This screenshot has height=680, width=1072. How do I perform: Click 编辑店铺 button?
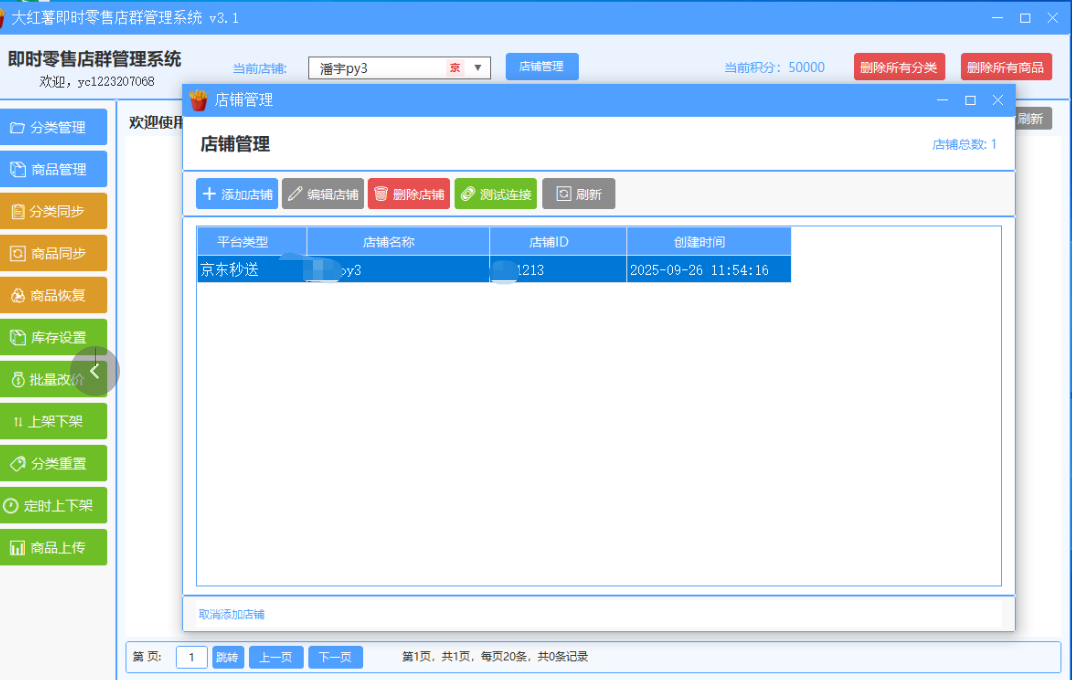[x=323, y=194]
